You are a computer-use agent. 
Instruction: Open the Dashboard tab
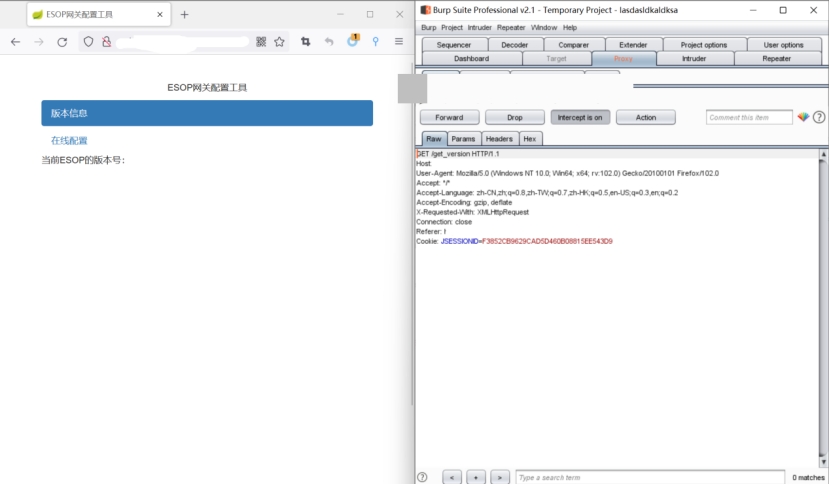click(472, 59)
